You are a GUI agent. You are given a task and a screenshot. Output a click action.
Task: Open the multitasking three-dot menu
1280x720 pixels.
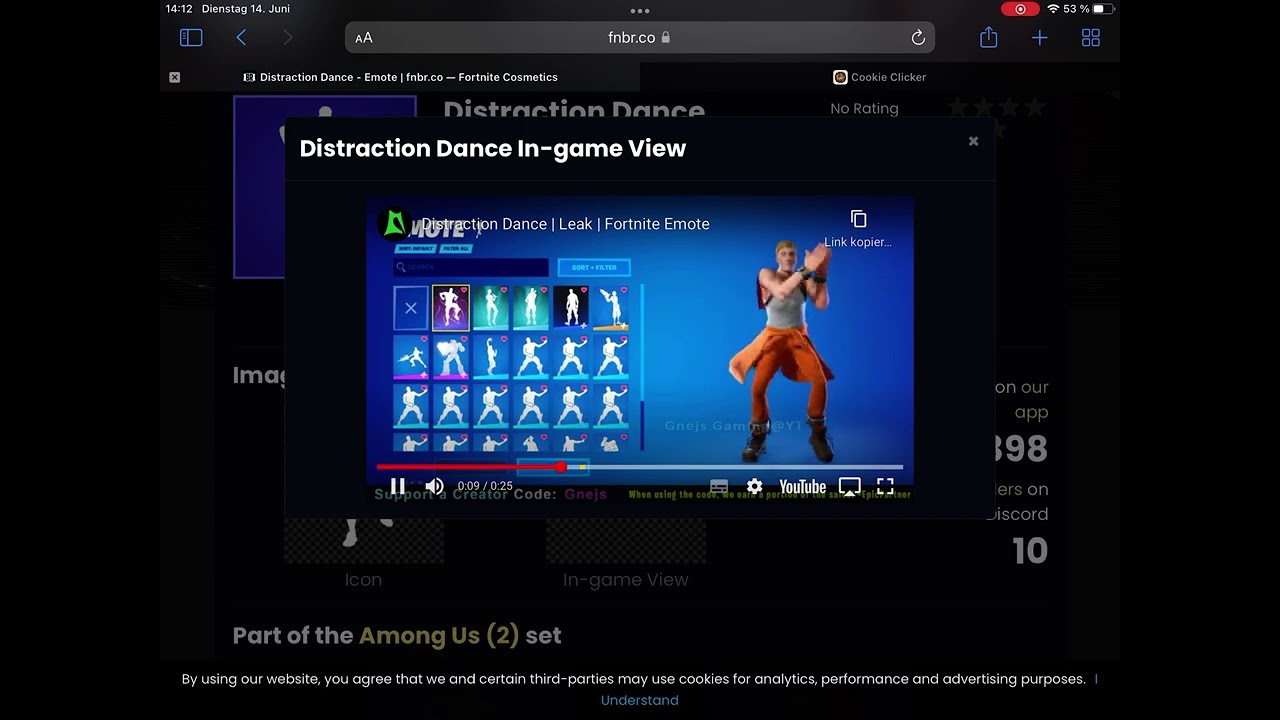640,11
